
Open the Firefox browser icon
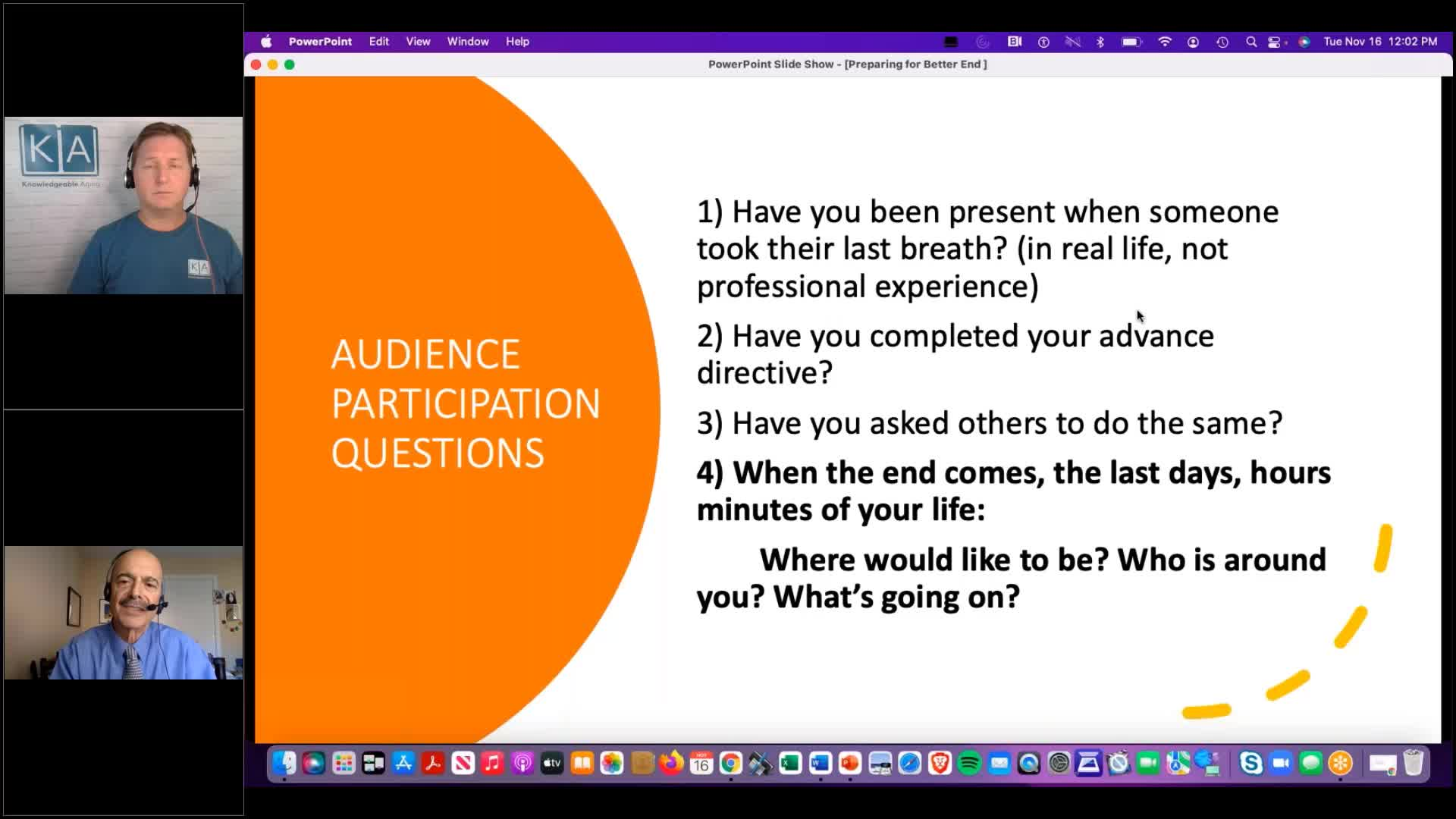coord(672,763)
